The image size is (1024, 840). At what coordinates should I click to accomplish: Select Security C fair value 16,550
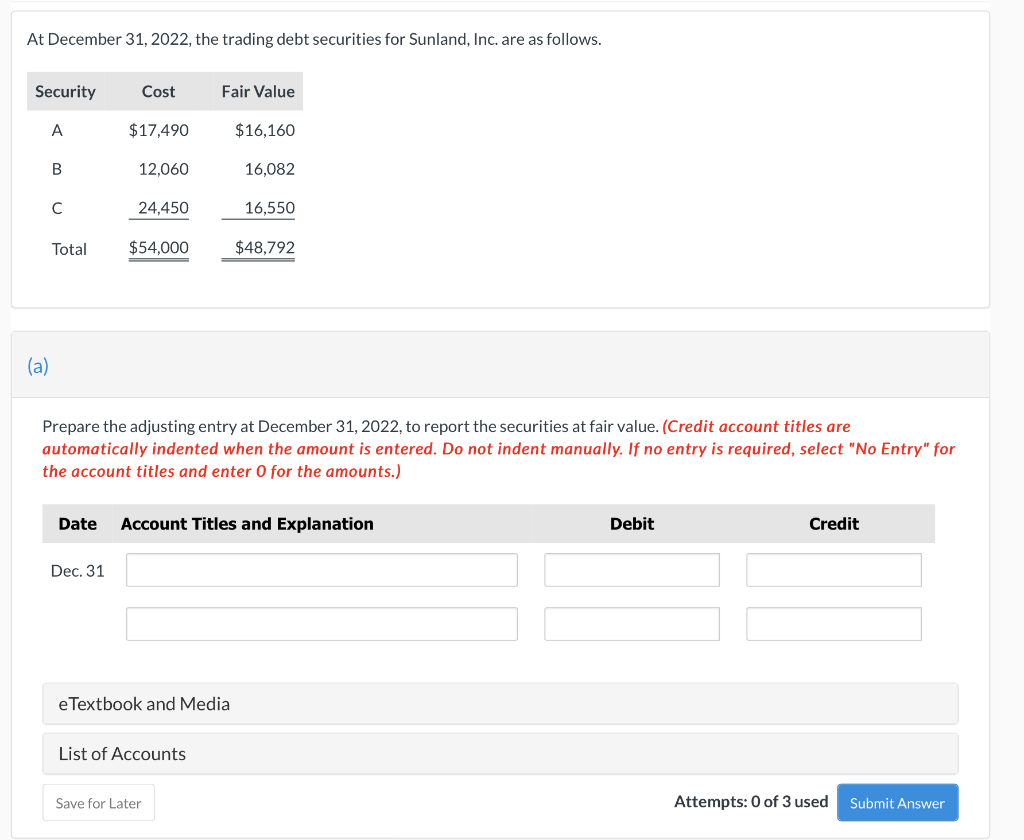point(270,208)
